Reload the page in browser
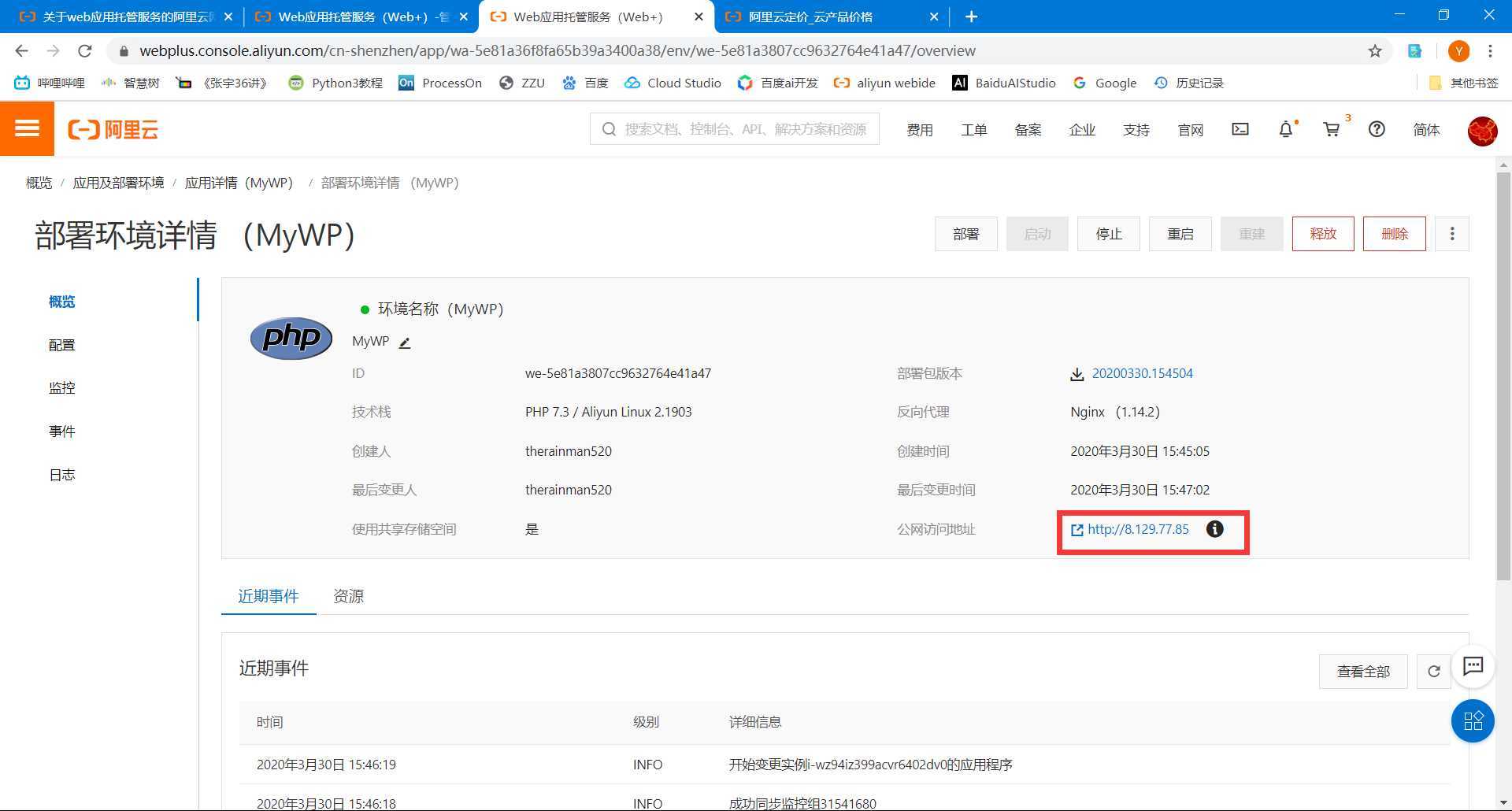 click(x=85, y=50)
